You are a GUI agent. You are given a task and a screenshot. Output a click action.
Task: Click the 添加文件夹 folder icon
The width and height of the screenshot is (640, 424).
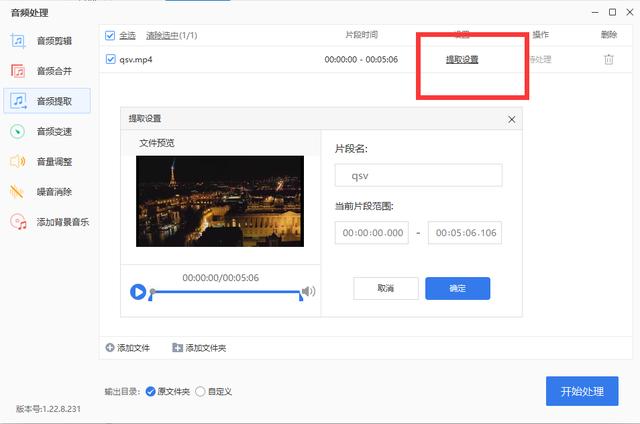(177, 347)
